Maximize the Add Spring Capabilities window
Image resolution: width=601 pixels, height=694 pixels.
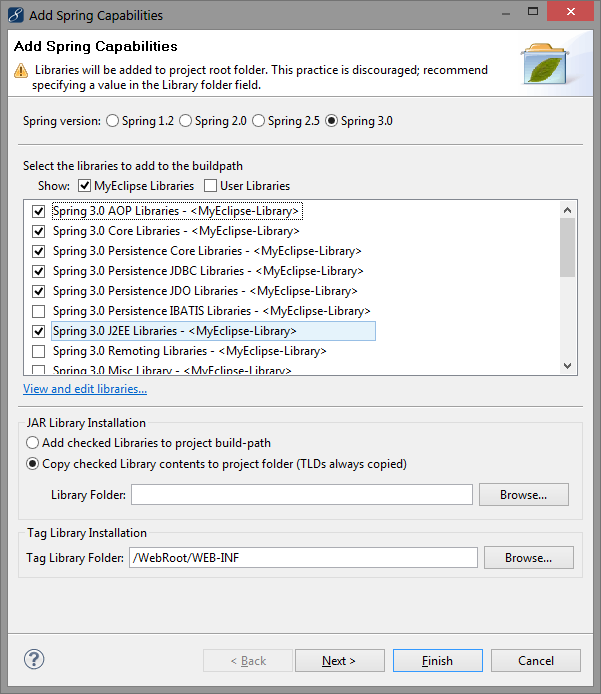[533, 12]
